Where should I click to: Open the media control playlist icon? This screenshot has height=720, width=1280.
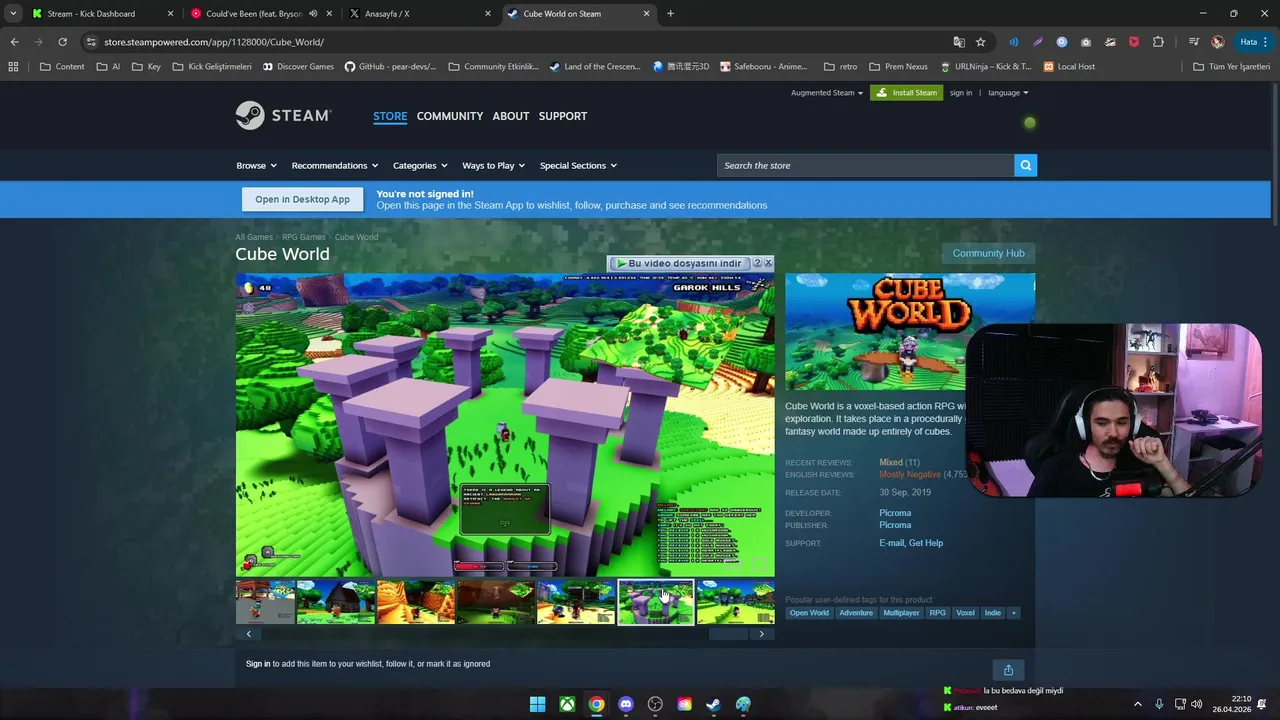[1193, 42]
